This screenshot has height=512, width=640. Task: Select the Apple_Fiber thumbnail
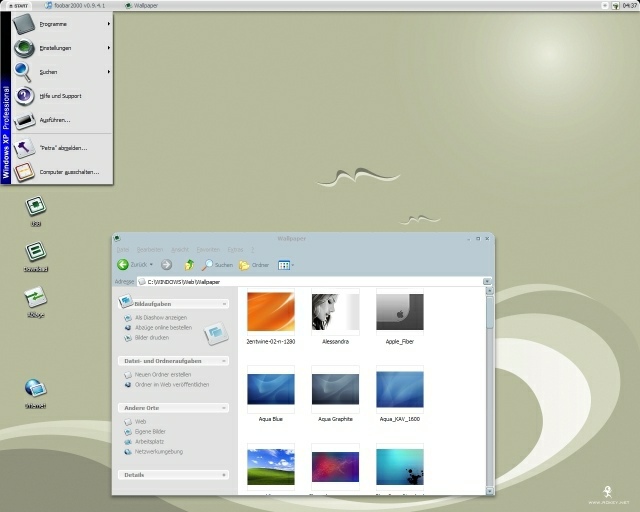(400, 312)
